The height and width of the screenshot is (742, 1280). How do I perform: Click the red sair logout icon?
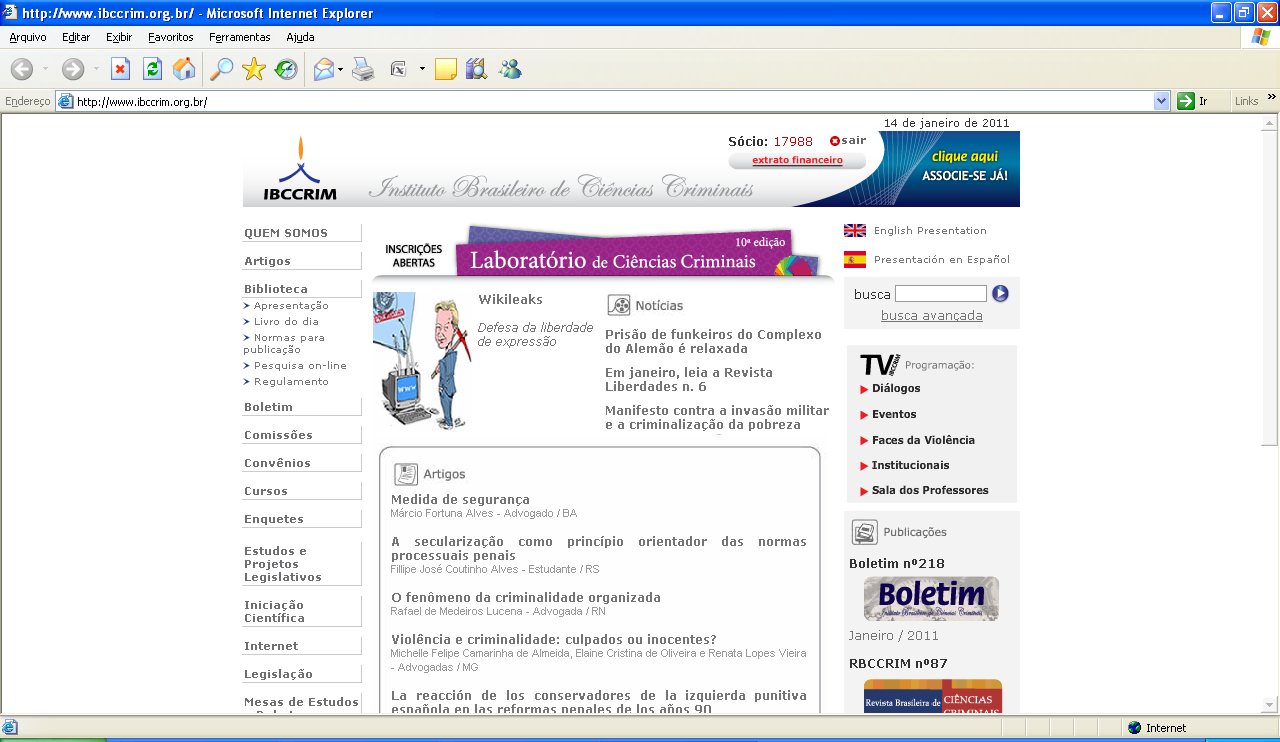tap(835, 141)
